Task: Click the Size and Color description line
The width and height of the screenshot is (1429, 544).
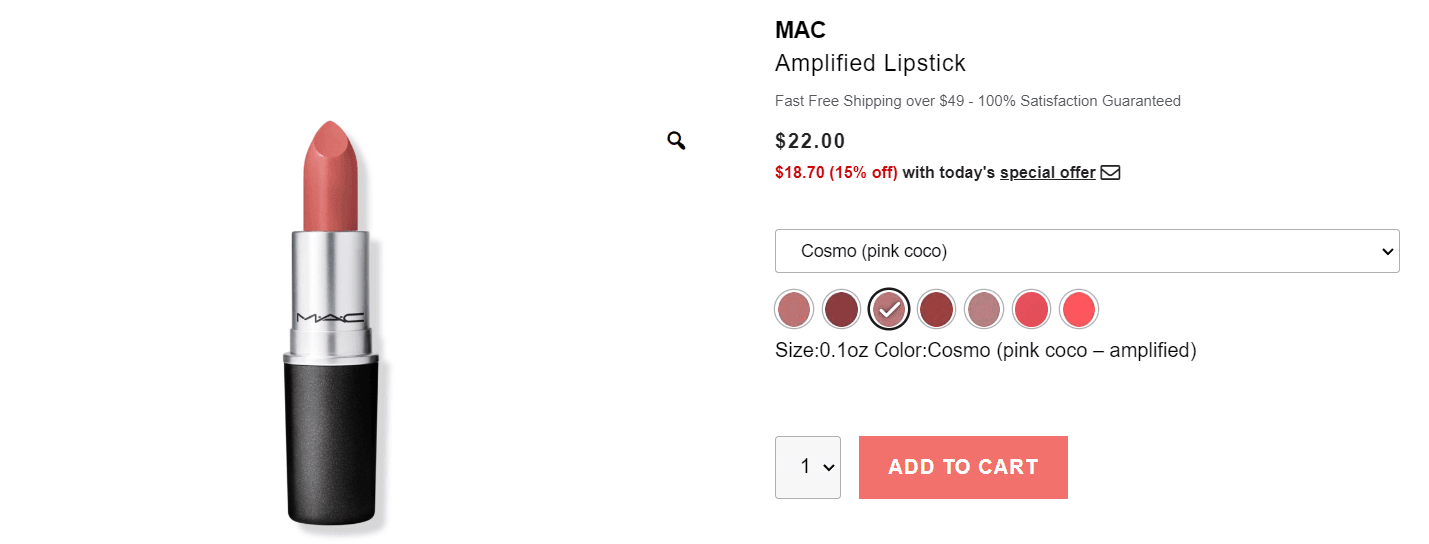Action: pyautogui.click(x=985, y=351)
